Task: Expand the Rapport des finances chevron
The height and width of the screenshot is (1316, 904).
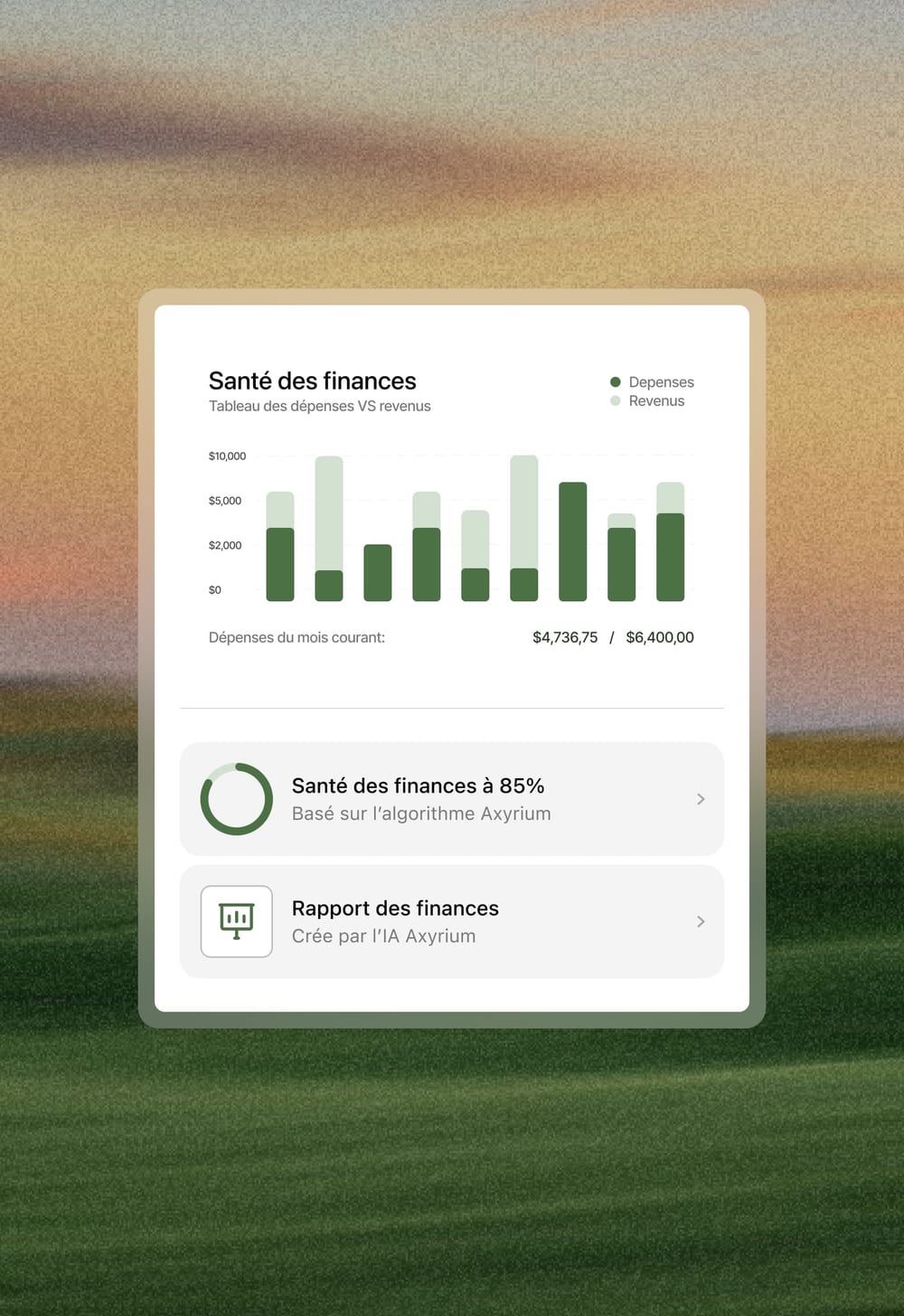Action: pyautogui.click(x=701, y=921)
